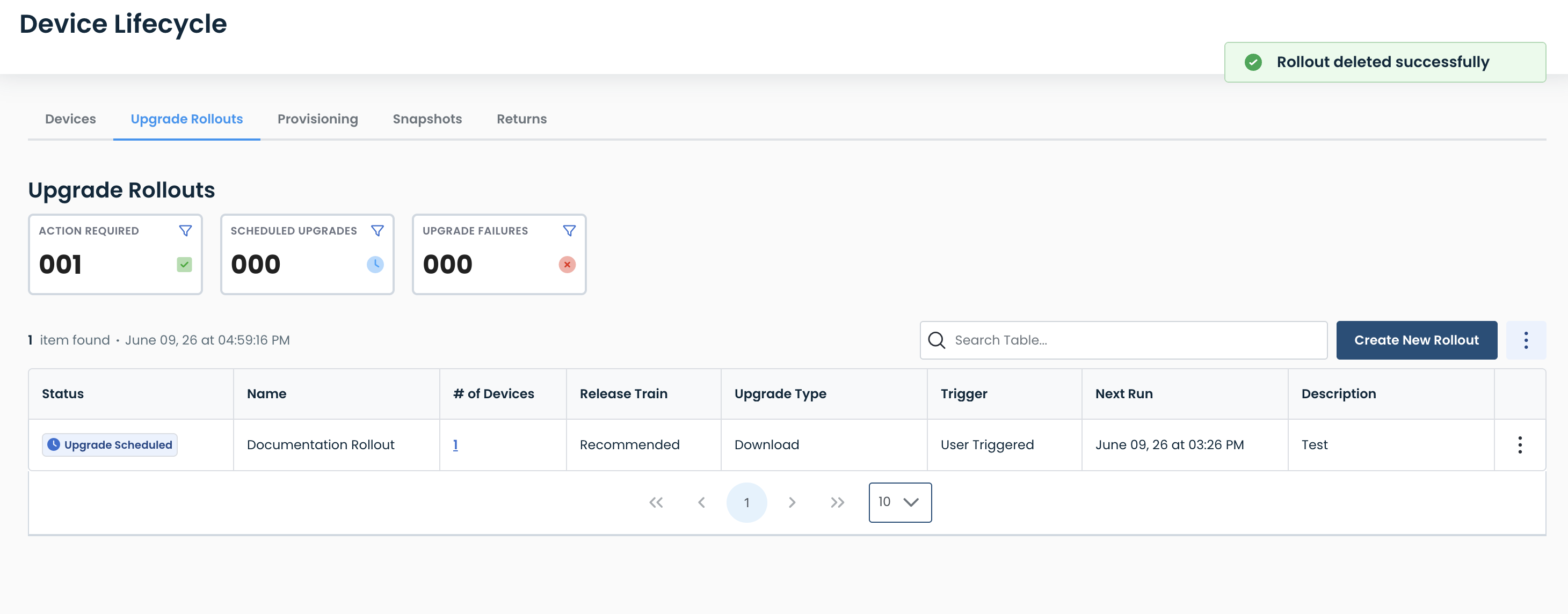The image size is (1568, 614).
Task: Click the search magnifier icon
Action: coord(937,340)
